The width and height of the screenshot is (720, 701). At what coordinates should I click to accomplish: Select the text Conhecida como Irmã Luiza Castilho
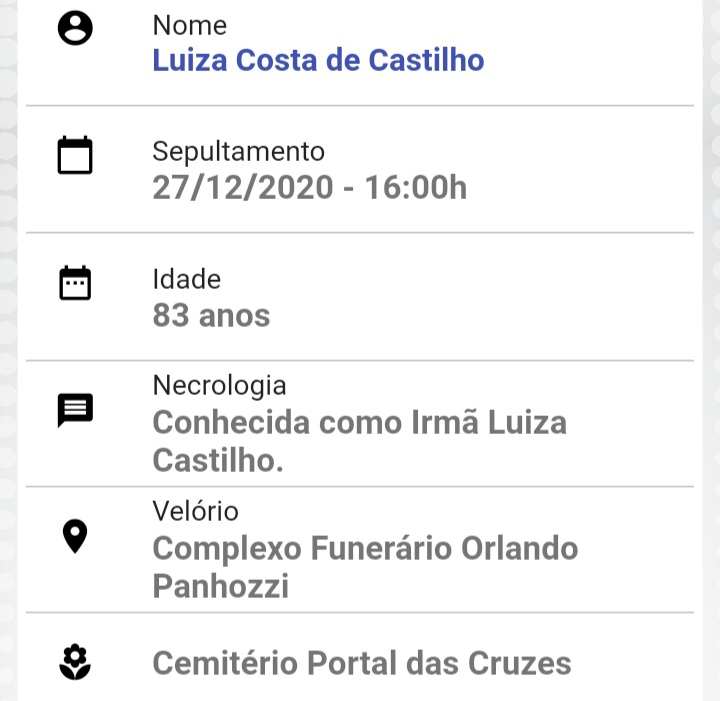pyautogui.click(x=360, y=441)
